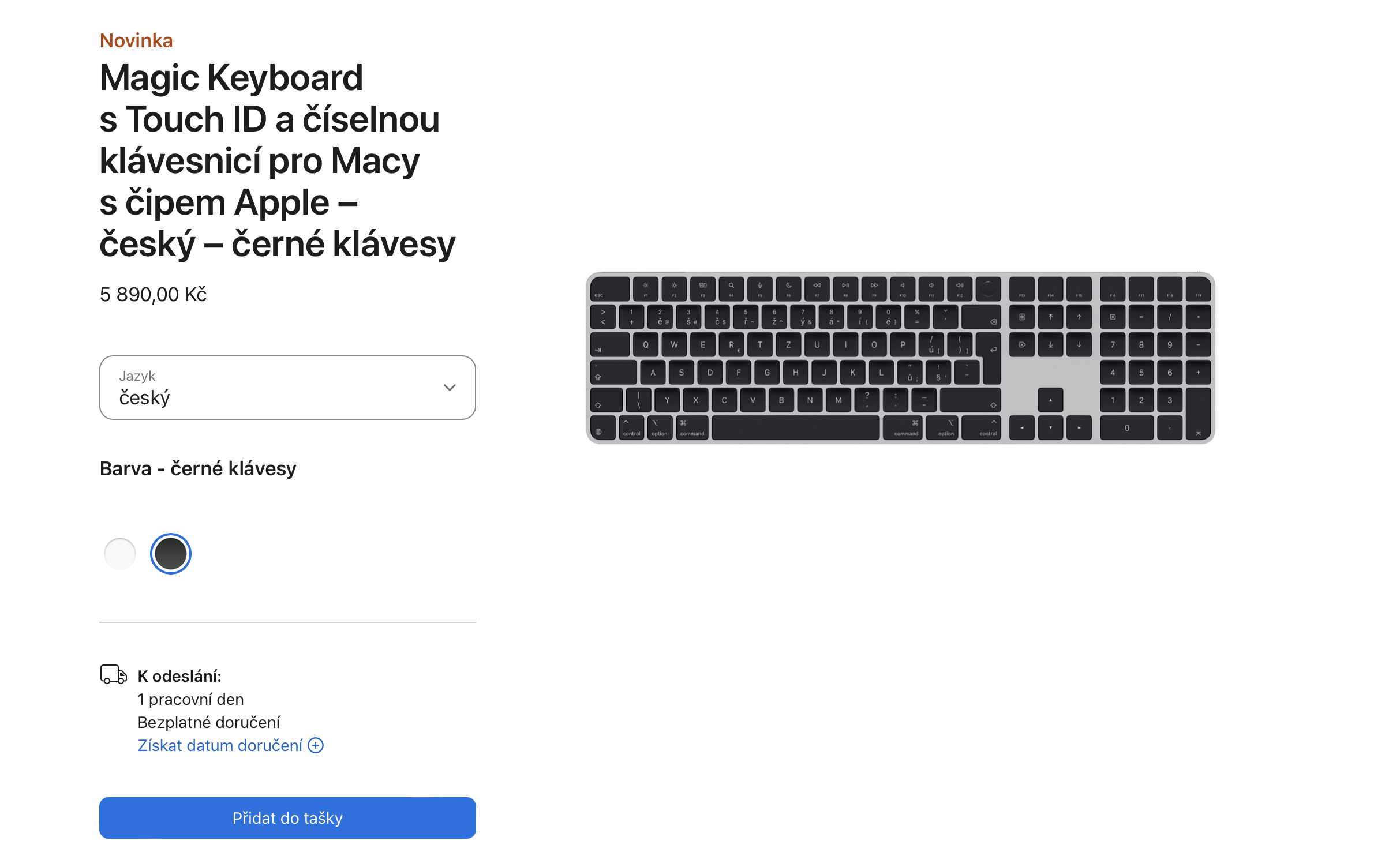
Task: Click the selected black color swatch
Action: click(170, 553)
